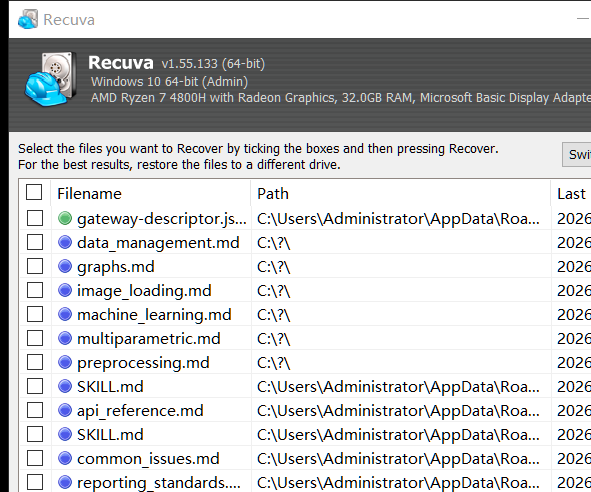Tick checkbox for preprocessing.md
591x492 pixels.
pos(35,362)
